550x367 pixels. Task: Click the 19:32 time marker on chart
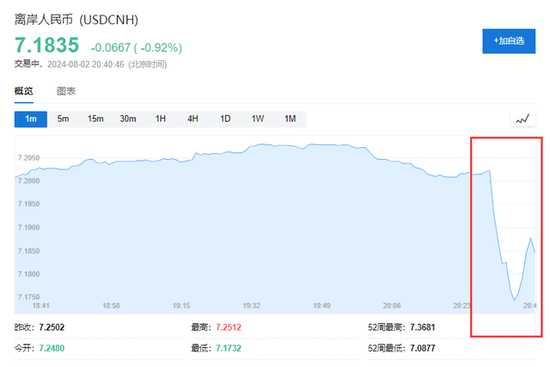click(251, 306)
